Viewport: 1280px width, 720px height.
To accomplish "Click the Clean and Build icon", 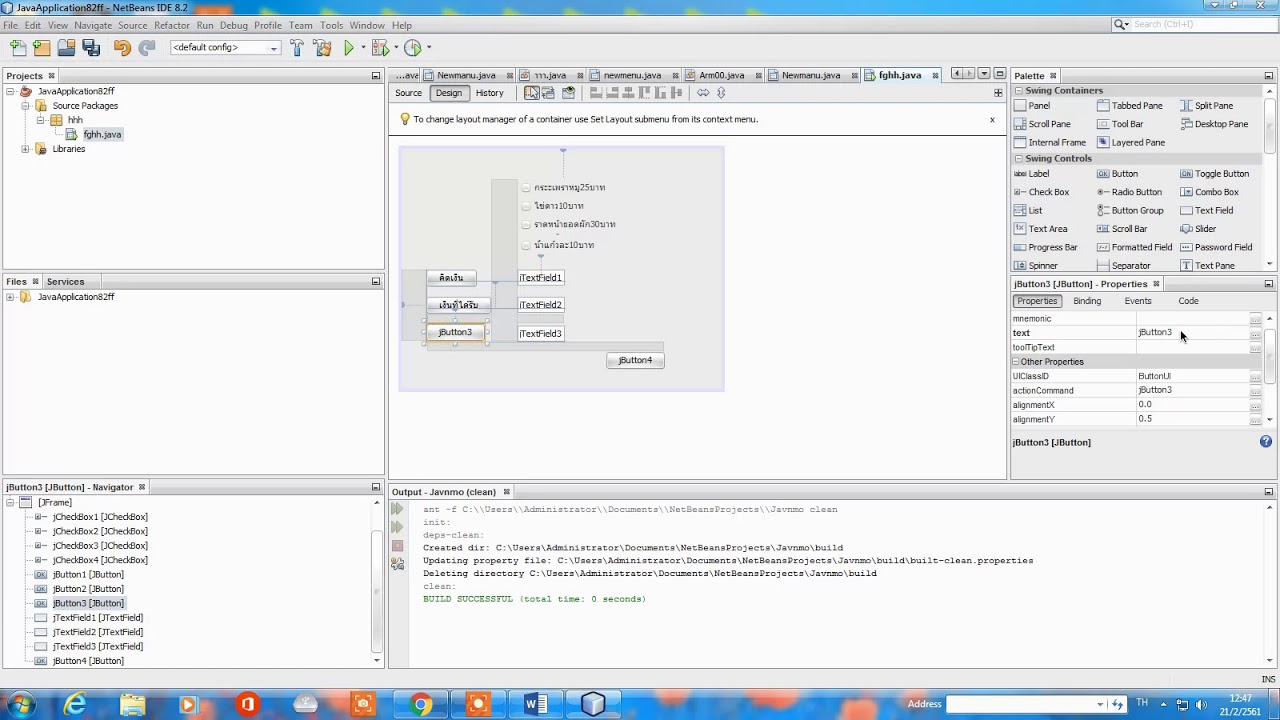I will coord(322,47).
